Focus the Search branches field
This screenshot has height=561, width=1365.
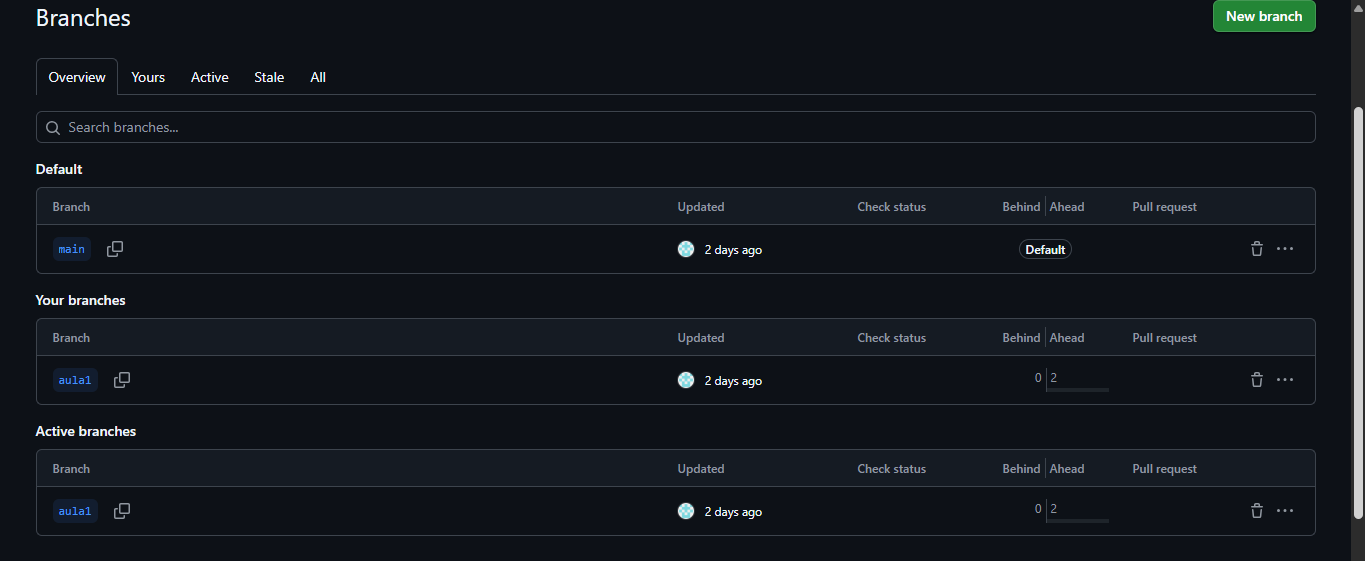pyautogui.click(x=676, y=127)
